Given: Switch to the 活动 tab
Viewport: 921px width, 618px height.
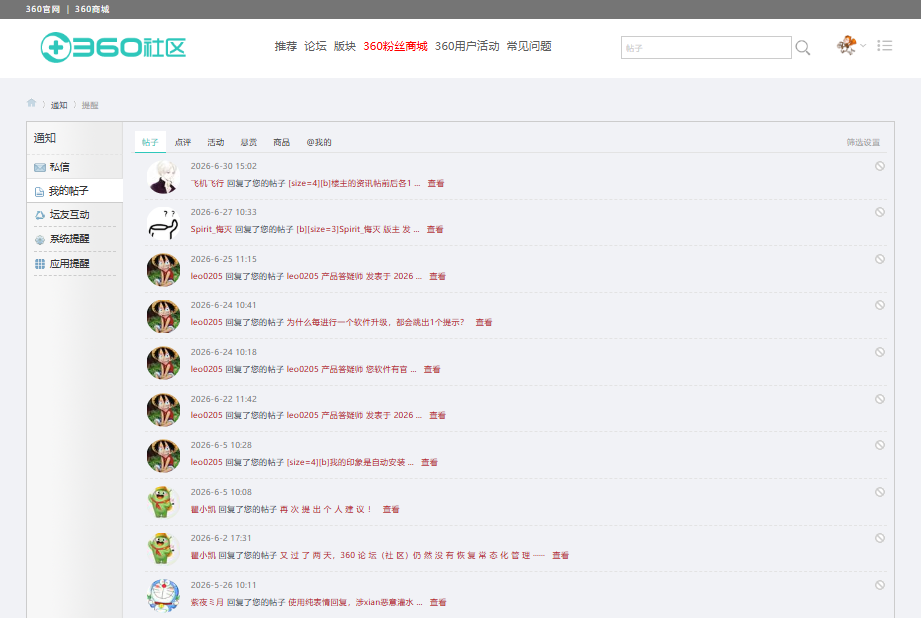Looking at the screenshot, I should [x=216, y=142].
